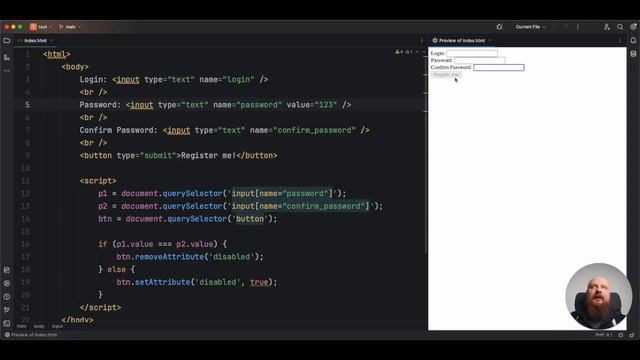The height and width of the screenshot is (360, 640).
Task: Click the Confirm Password input field in preview
Action: 499,67
